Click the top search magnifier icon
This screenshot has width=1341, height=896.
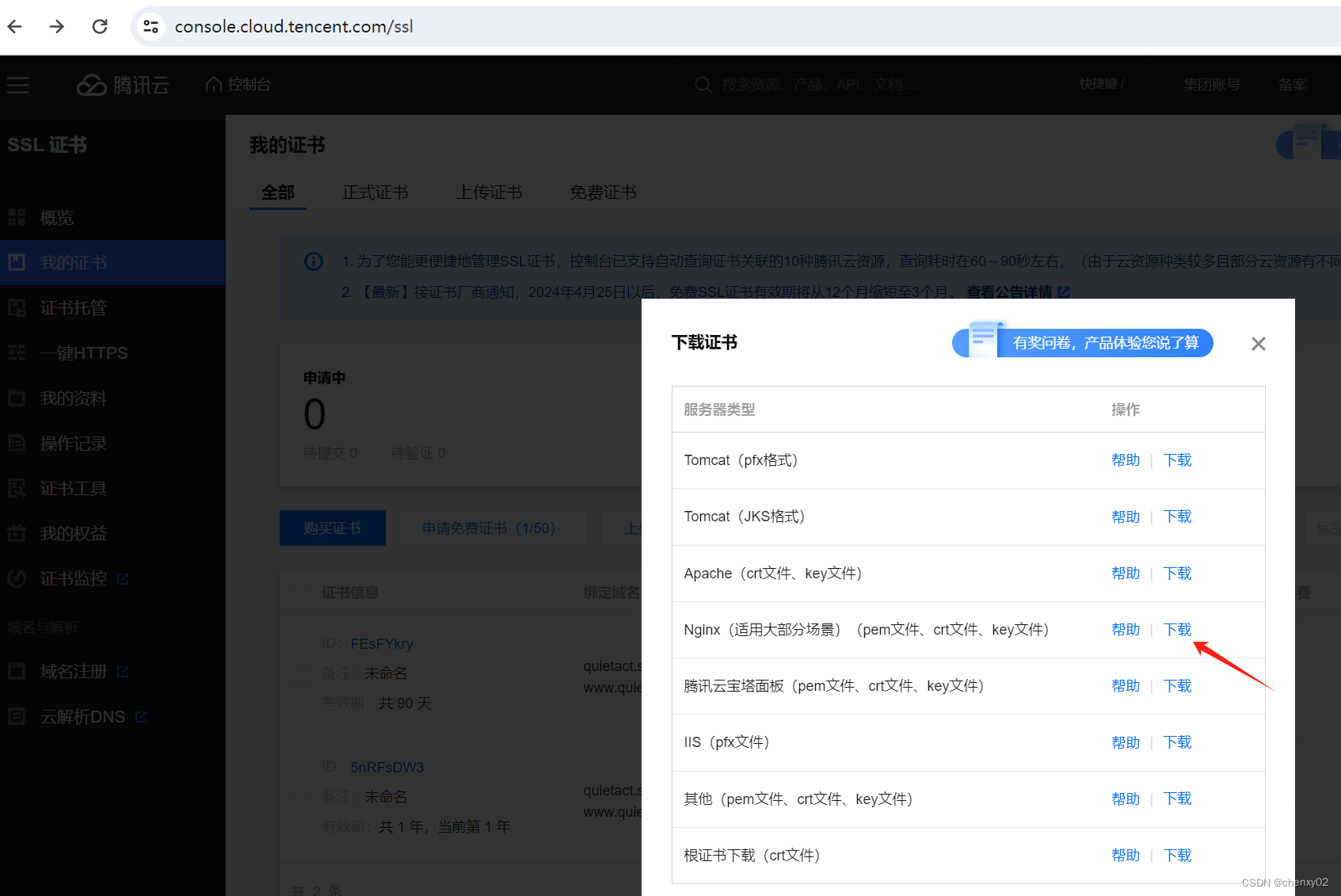pyautogui.click(x=703, y=84)
